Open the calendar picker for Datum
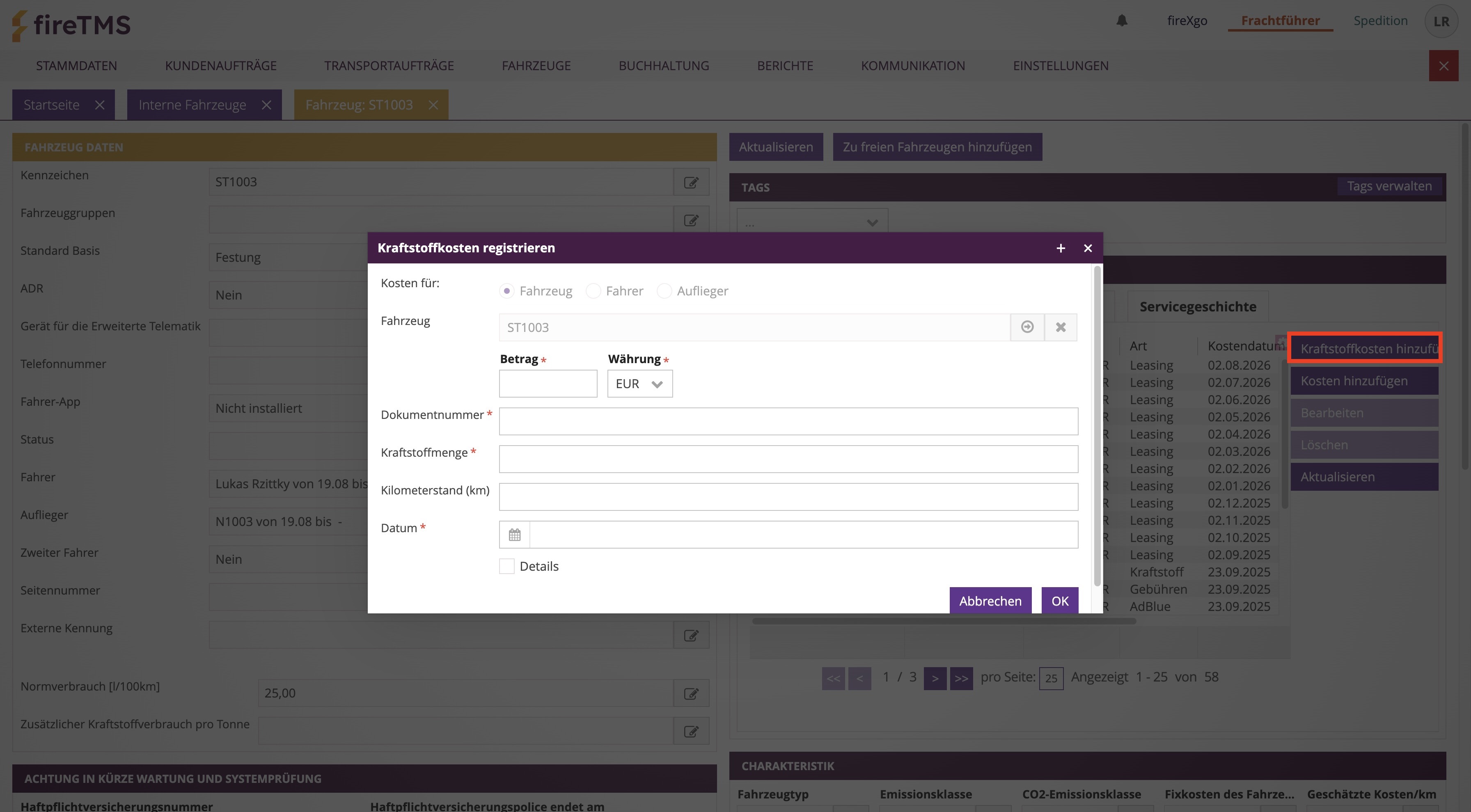Image resolution: width=1471 pixels, height=812 pixels. (x=515, y=535)
